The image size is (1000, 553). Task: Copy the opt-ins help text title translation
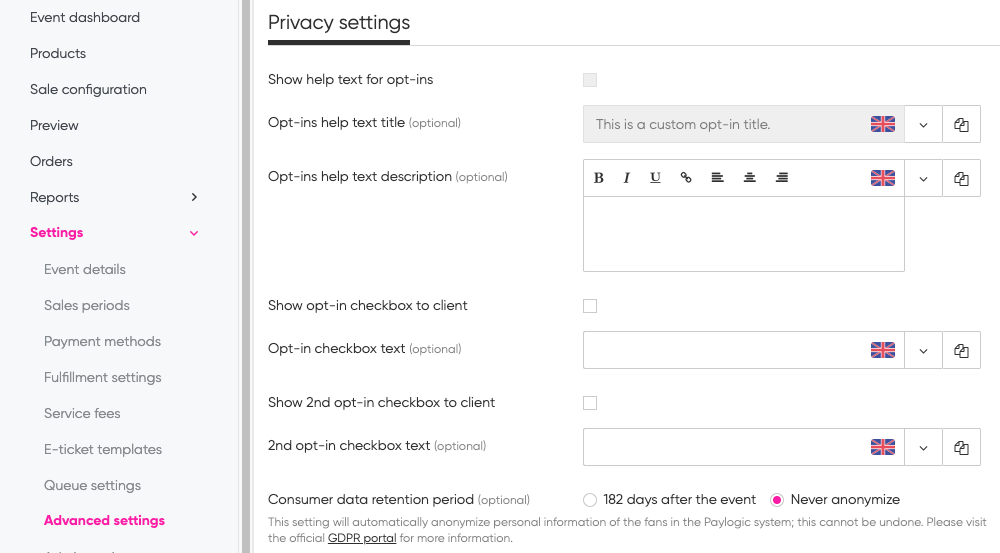[x=961, y=125]
